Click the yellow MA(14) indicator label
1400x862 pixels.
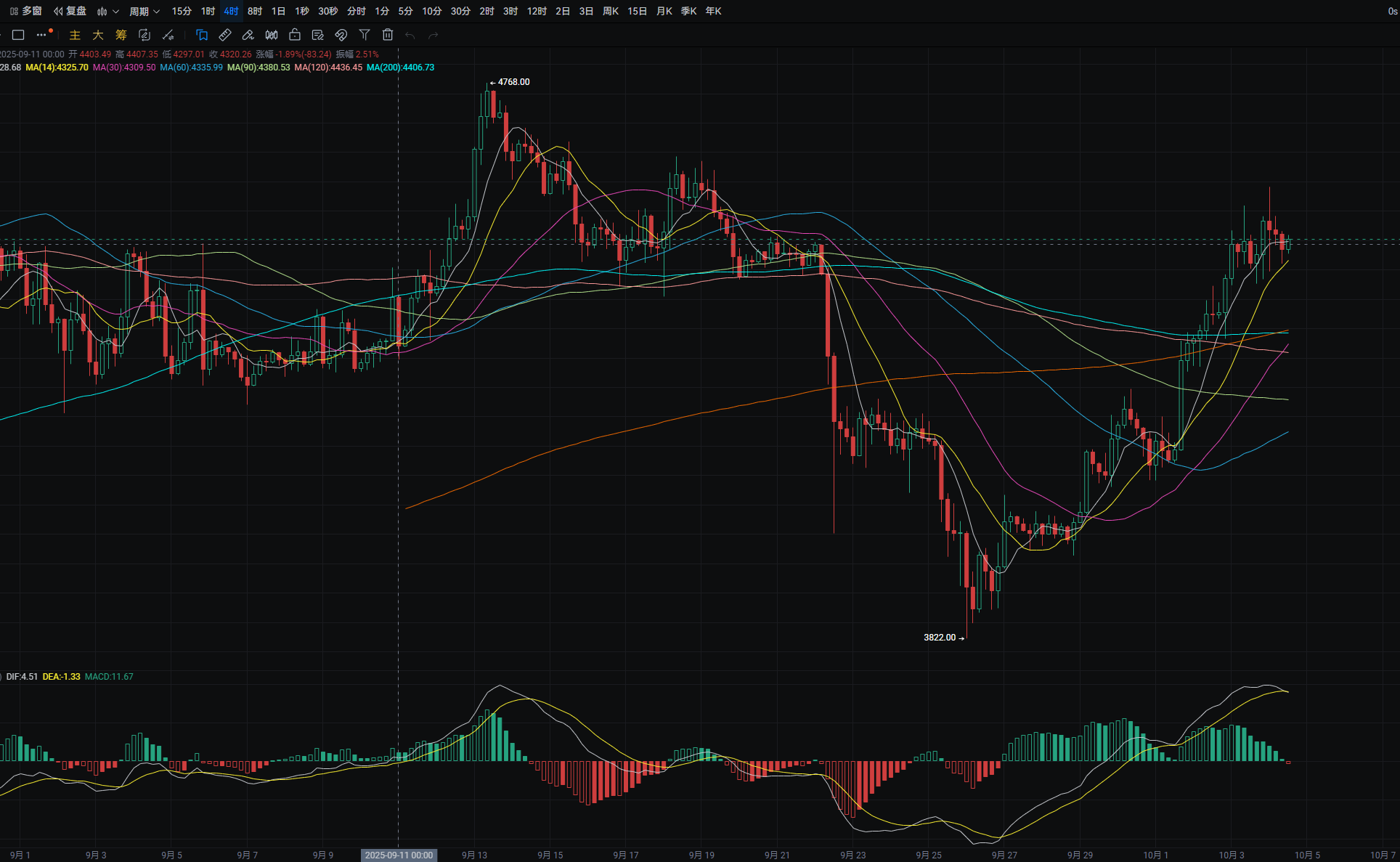(x=57, y=68)
